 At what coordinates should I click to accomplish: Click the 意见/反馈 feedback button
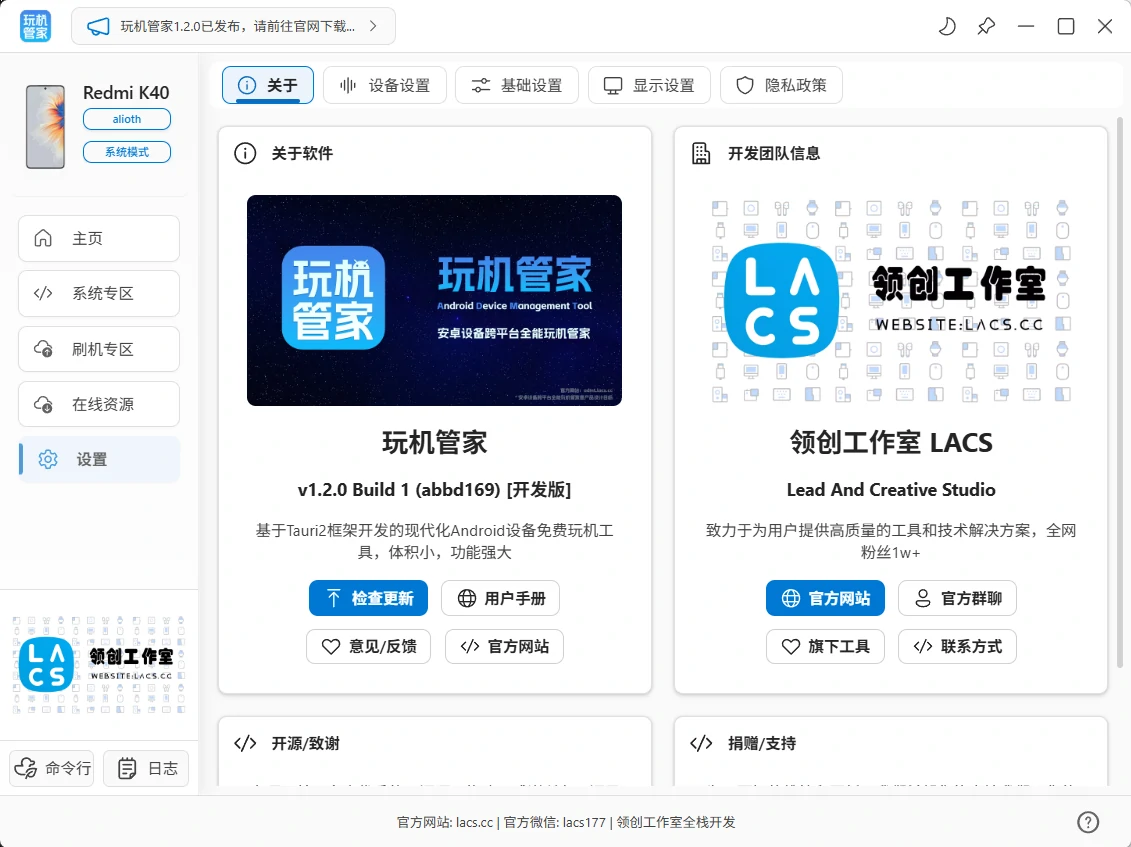click(368, 647)
